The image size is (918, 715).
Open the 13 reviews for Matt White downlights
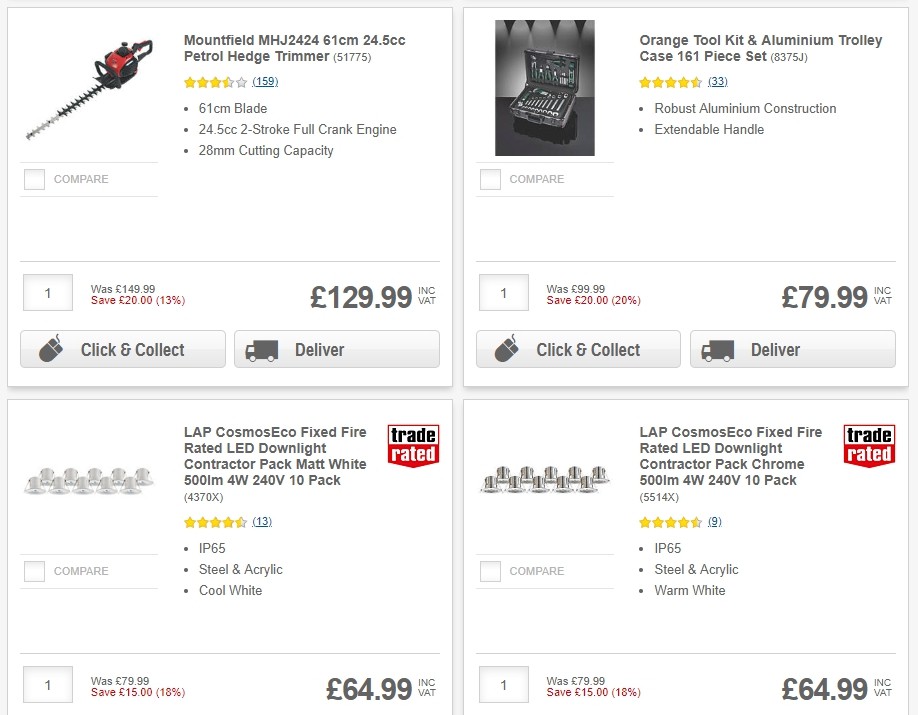pyautogui.click(x=262, y=521)
